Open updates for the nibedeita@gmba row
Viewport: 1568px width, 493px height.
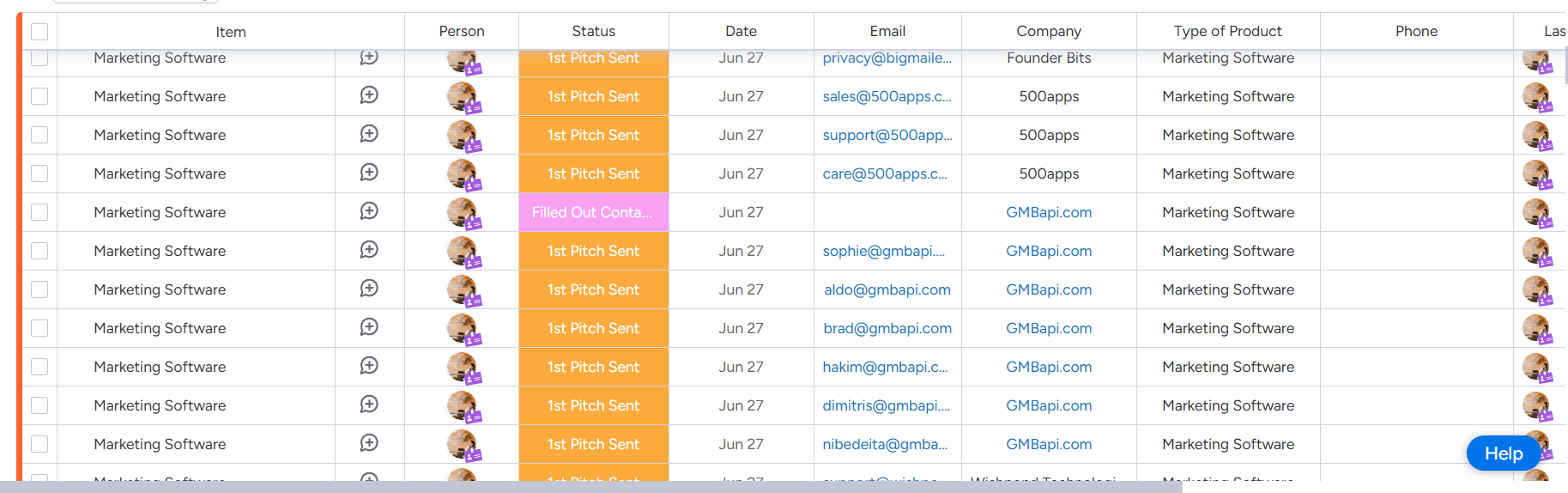coord(369,443)
